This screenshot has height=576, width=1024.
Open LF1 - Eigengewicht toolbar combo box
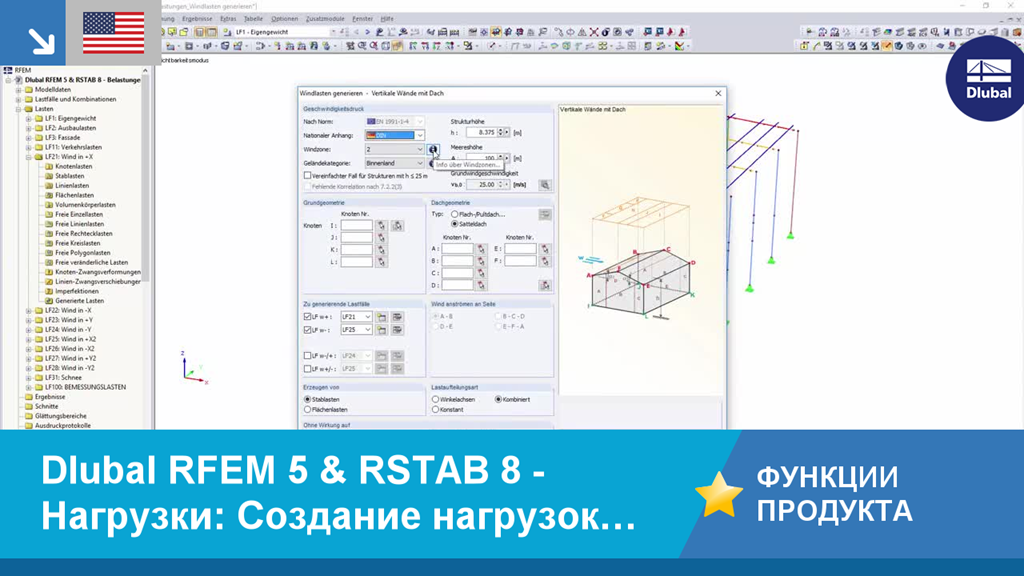click(285, 32)
